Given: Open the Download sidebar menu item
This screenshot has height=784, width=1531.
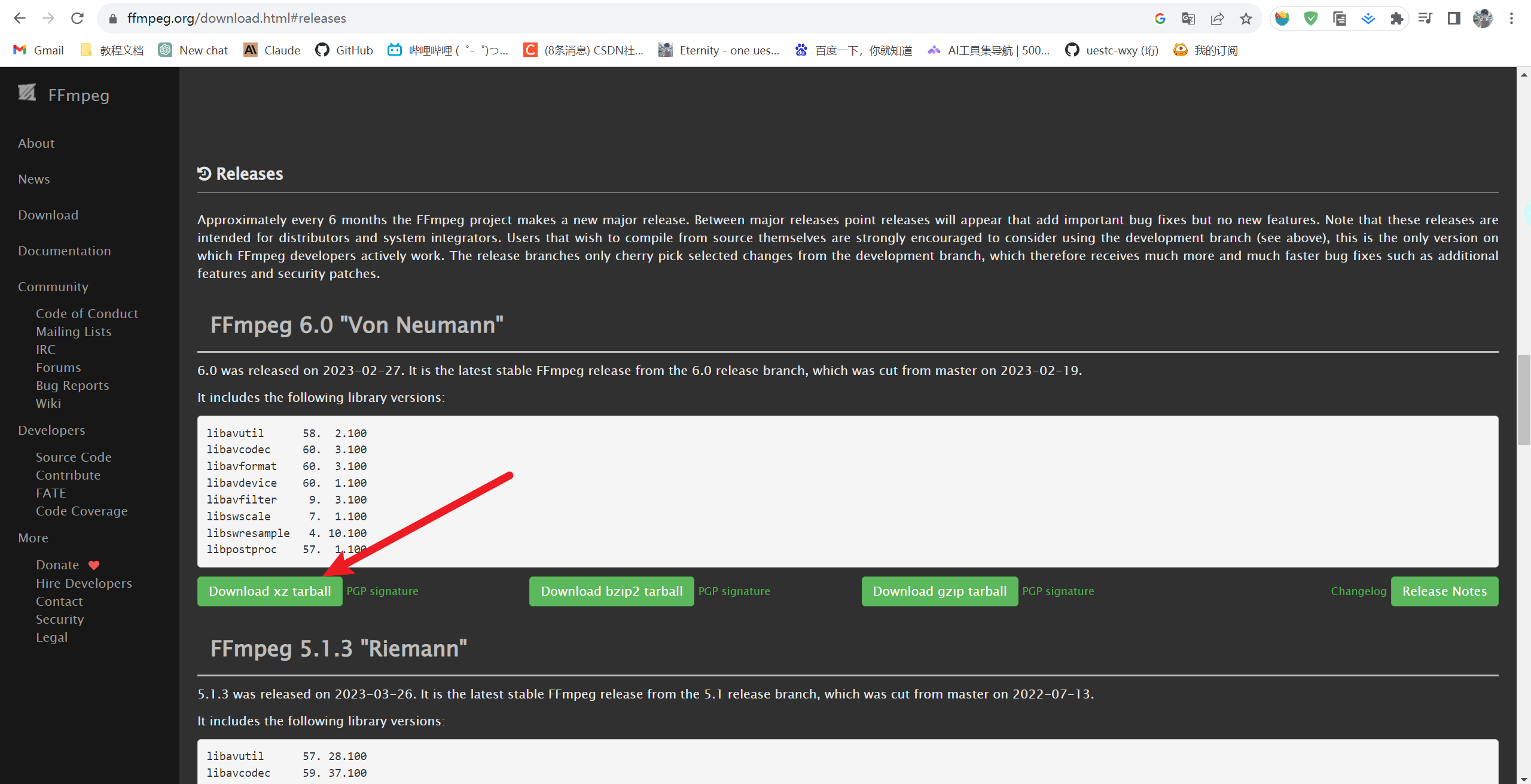Looking at the screenshot, I should click(48, 215).
